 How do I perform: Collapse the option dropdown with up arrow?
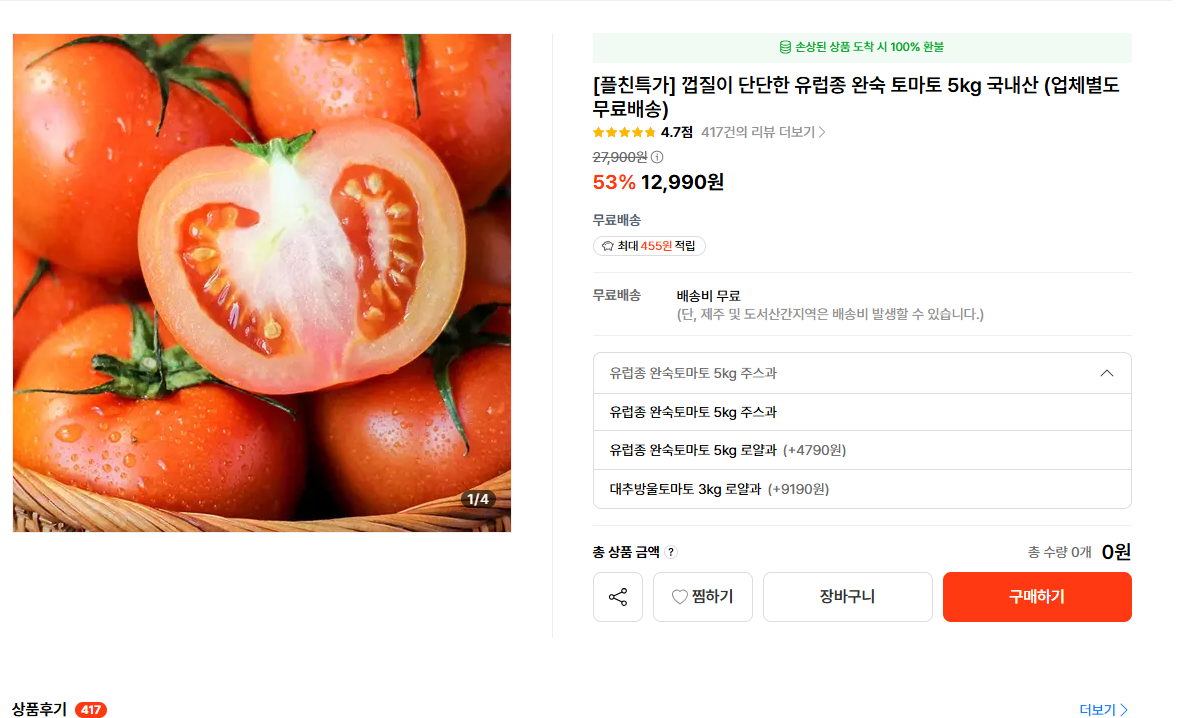(x=1106, y=373)
